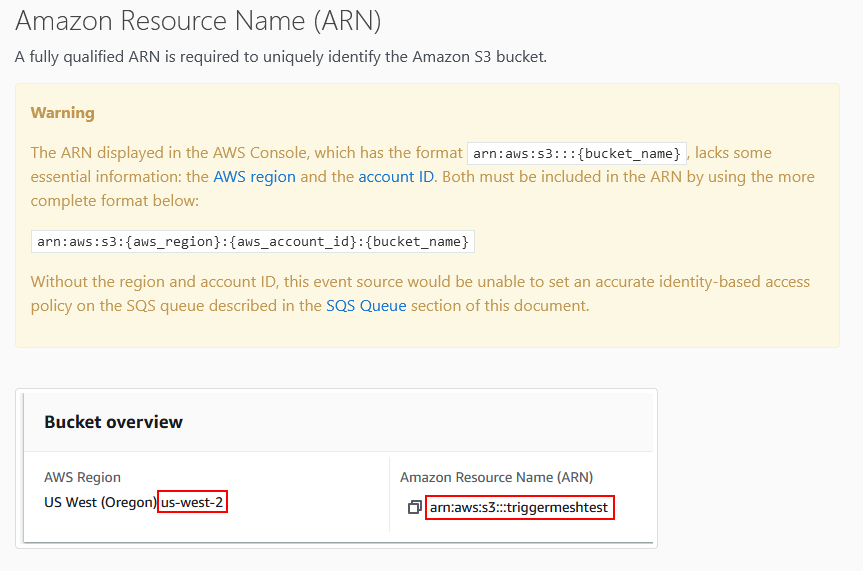Click the US West (Oregon) region name

tap(101, 502)
